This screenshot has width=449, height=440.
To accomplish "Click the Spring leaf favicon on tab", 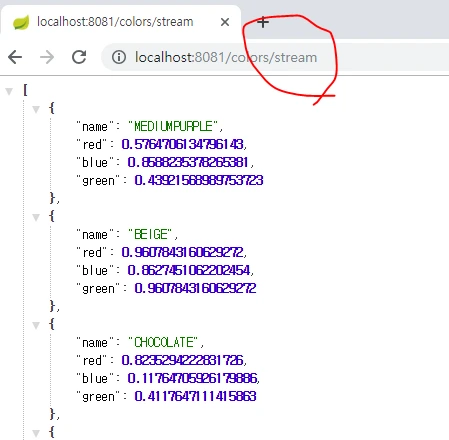I will [x=21, y=22].
